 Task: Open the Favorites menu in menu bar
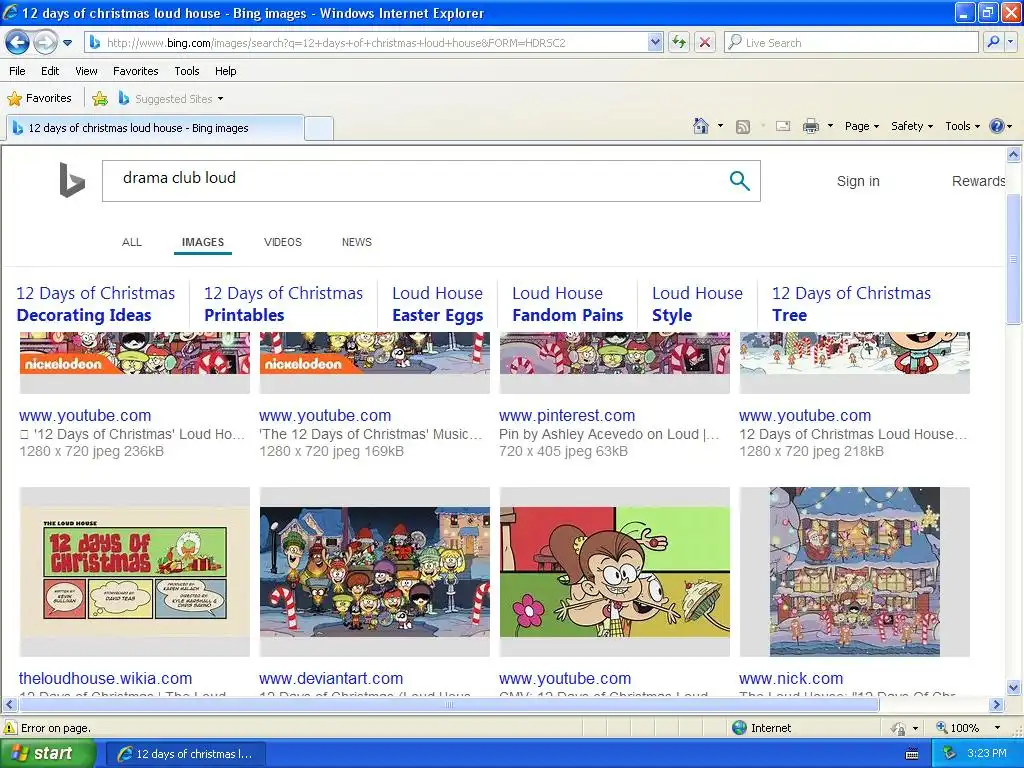(x=136, y=71)
